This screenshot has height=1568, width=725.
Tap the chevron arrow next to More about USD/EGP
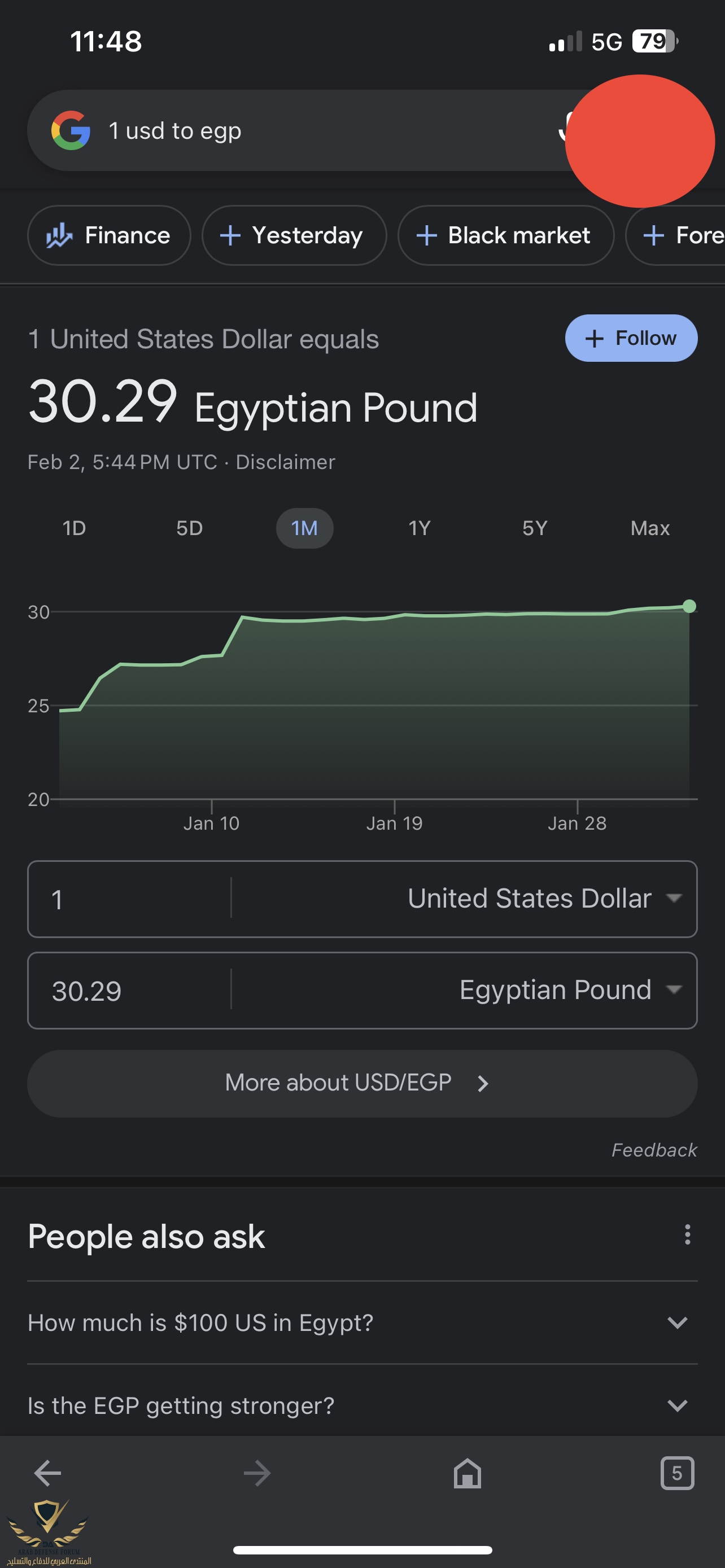(x=483, y=1084)
